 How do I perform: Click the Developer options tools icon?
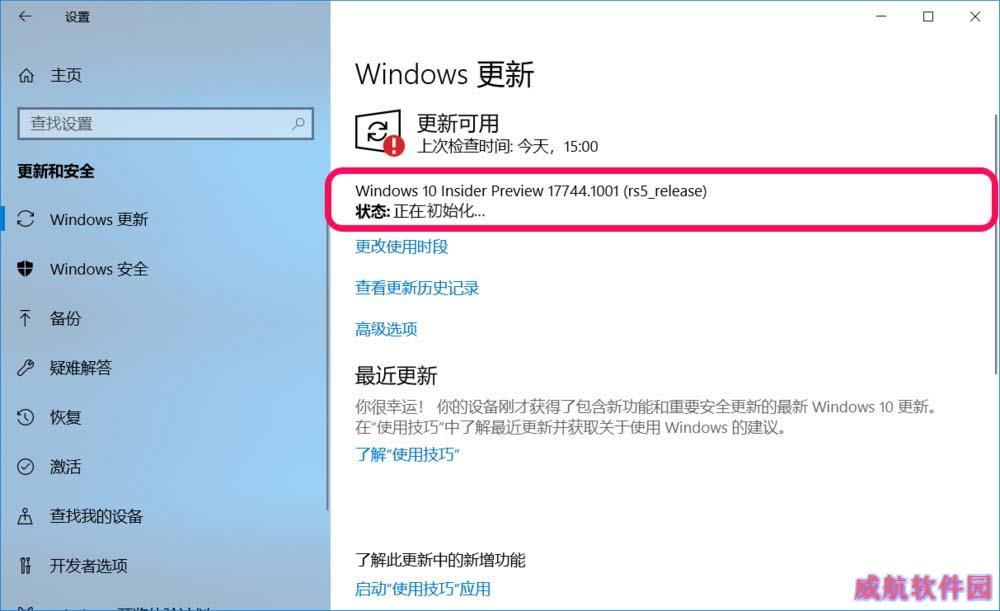[x=25, y=565]
